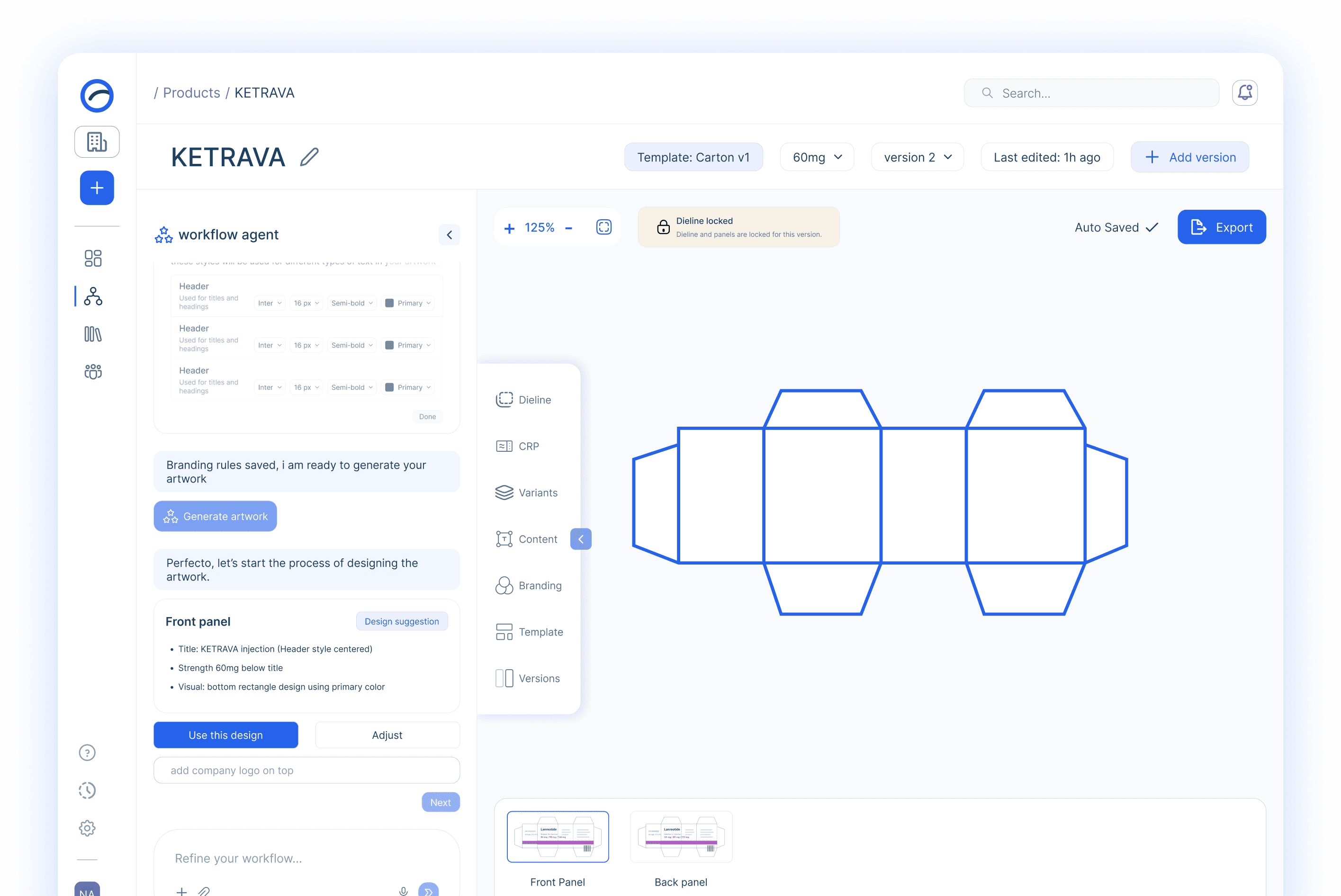Select the Variants tool
Screen dimensions: 1341x896
(x=526, y=493)
